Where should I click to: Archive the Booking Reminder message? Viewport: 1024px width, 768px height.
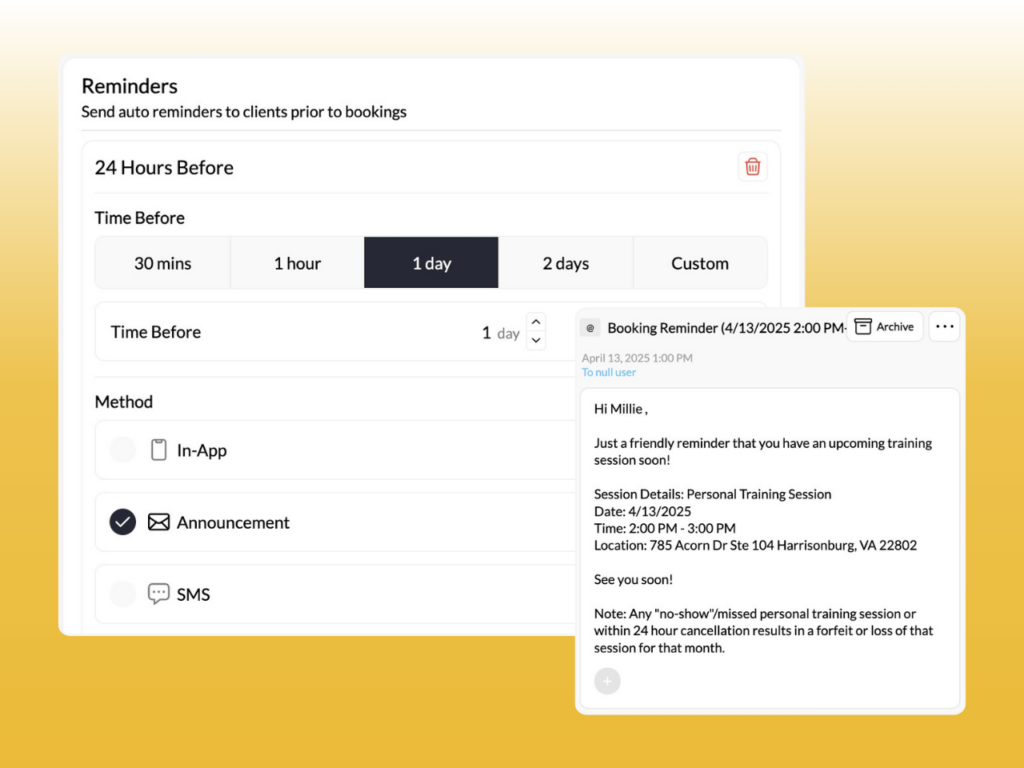[884, 326]
